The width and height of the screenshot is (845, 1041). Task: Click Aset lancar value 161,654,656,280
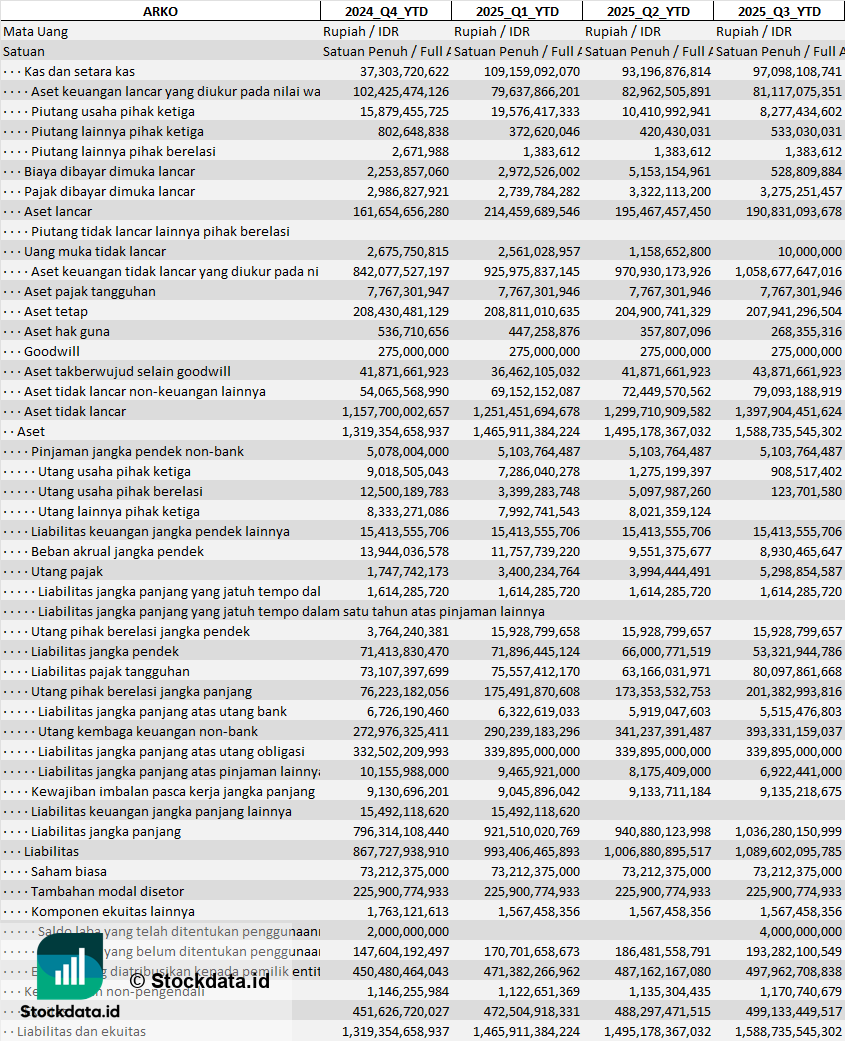coord(400,212)
